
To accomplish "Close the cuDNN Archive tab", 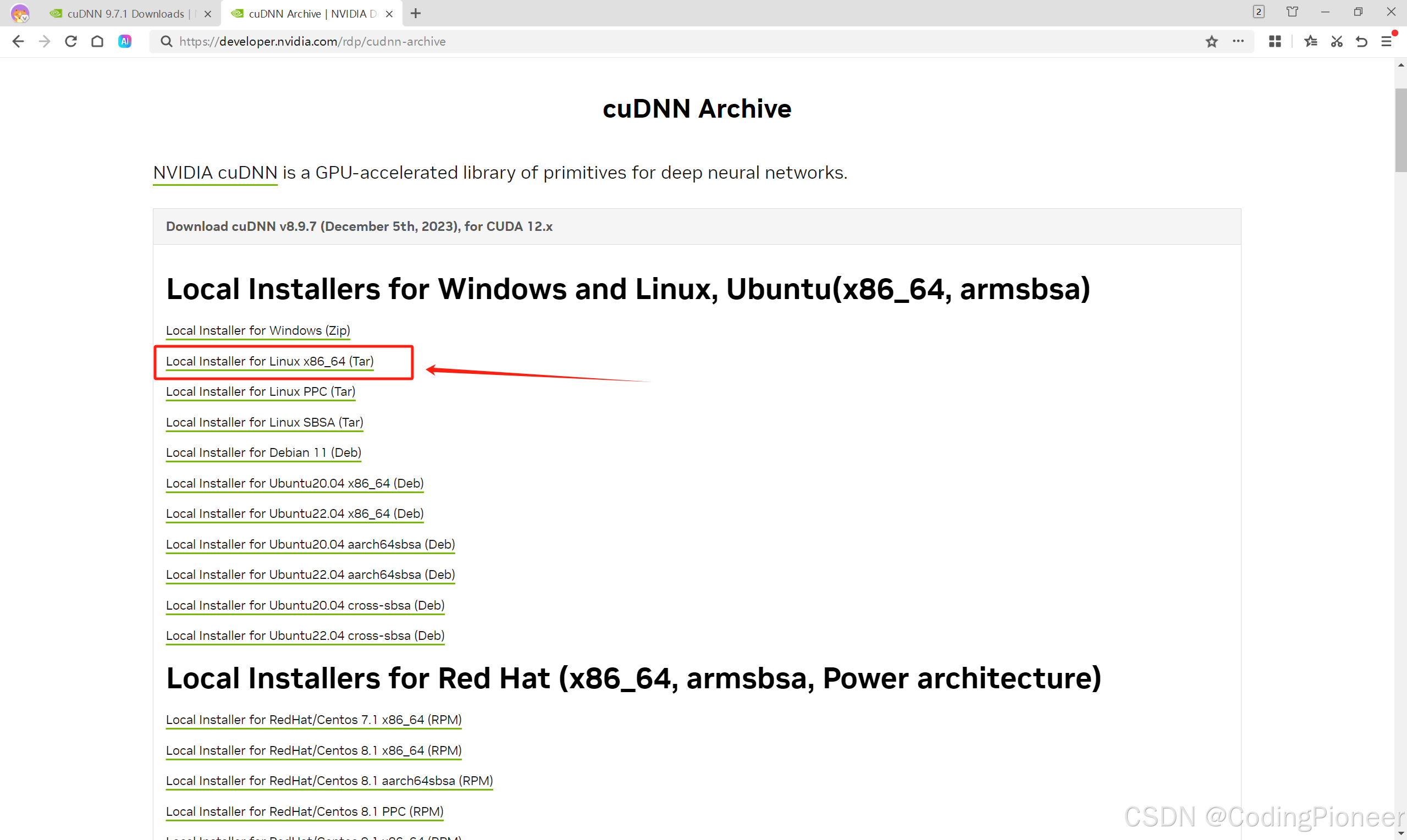I will [x=389, y=14].
